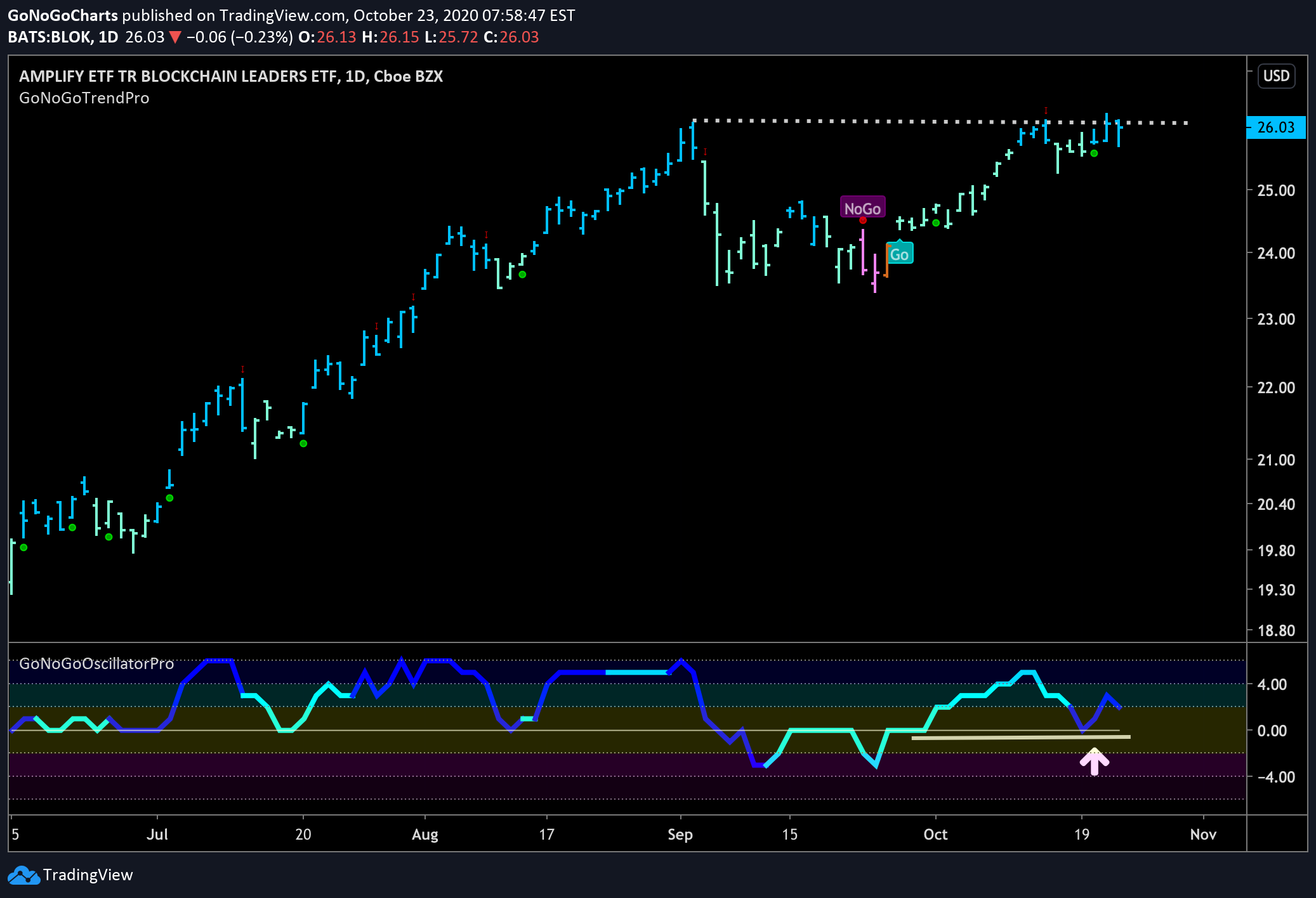
Task: Click the Oct date axis label
Action: (935, 834)
